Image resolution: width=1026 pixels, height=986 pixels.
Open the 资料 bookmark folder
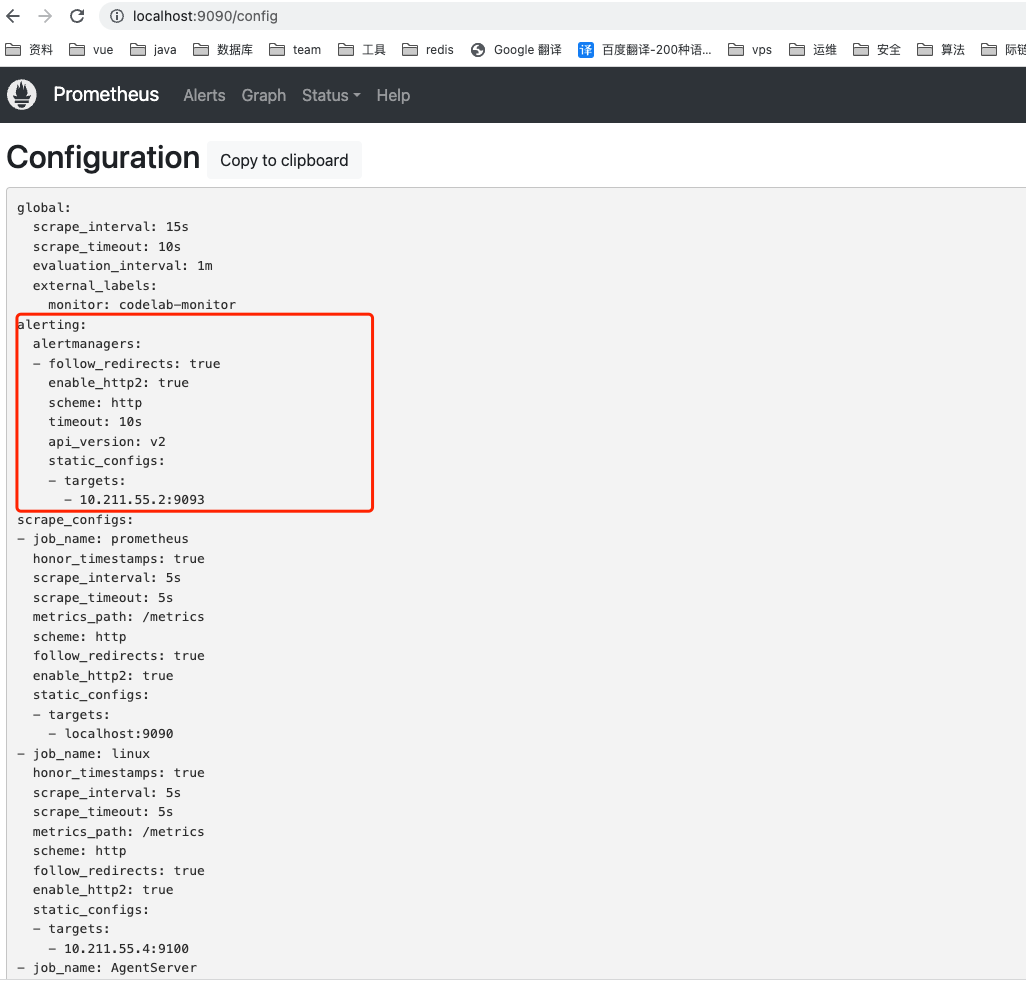point(30,49)
